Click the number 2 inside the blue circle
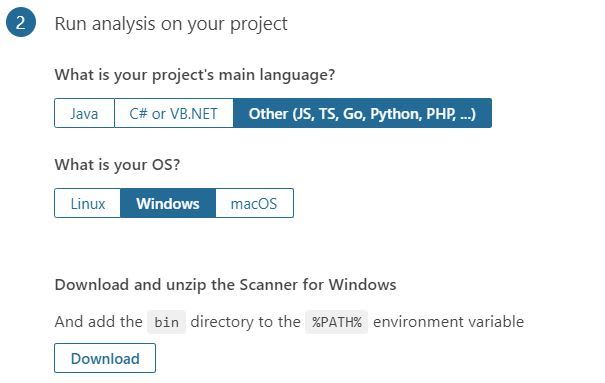The image size is (605, 383). coord(21,22)
